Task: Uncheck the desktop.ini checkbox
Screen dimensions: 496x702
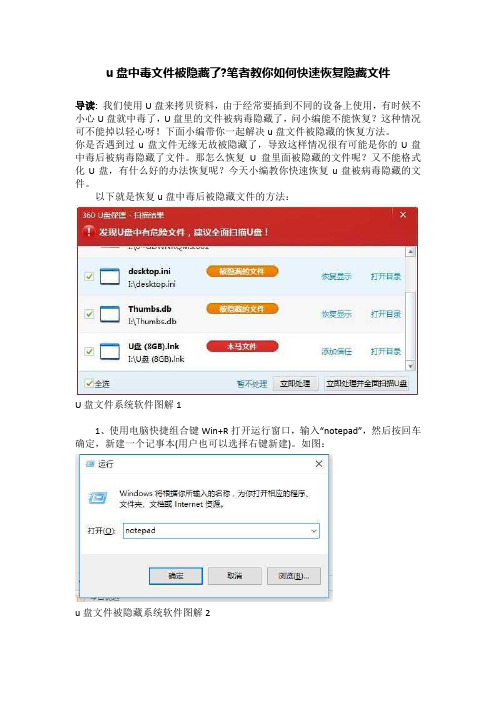Action: [x=89, y=277]
